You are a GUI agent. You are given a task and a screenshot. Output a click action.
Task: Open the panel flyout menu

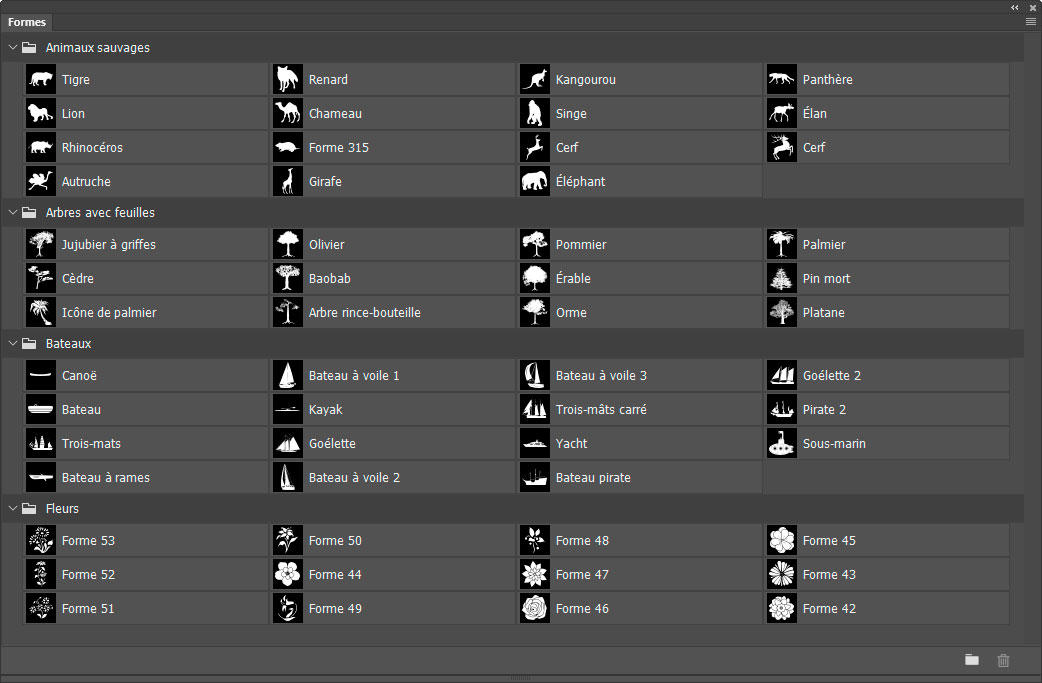pos(1031,21)
